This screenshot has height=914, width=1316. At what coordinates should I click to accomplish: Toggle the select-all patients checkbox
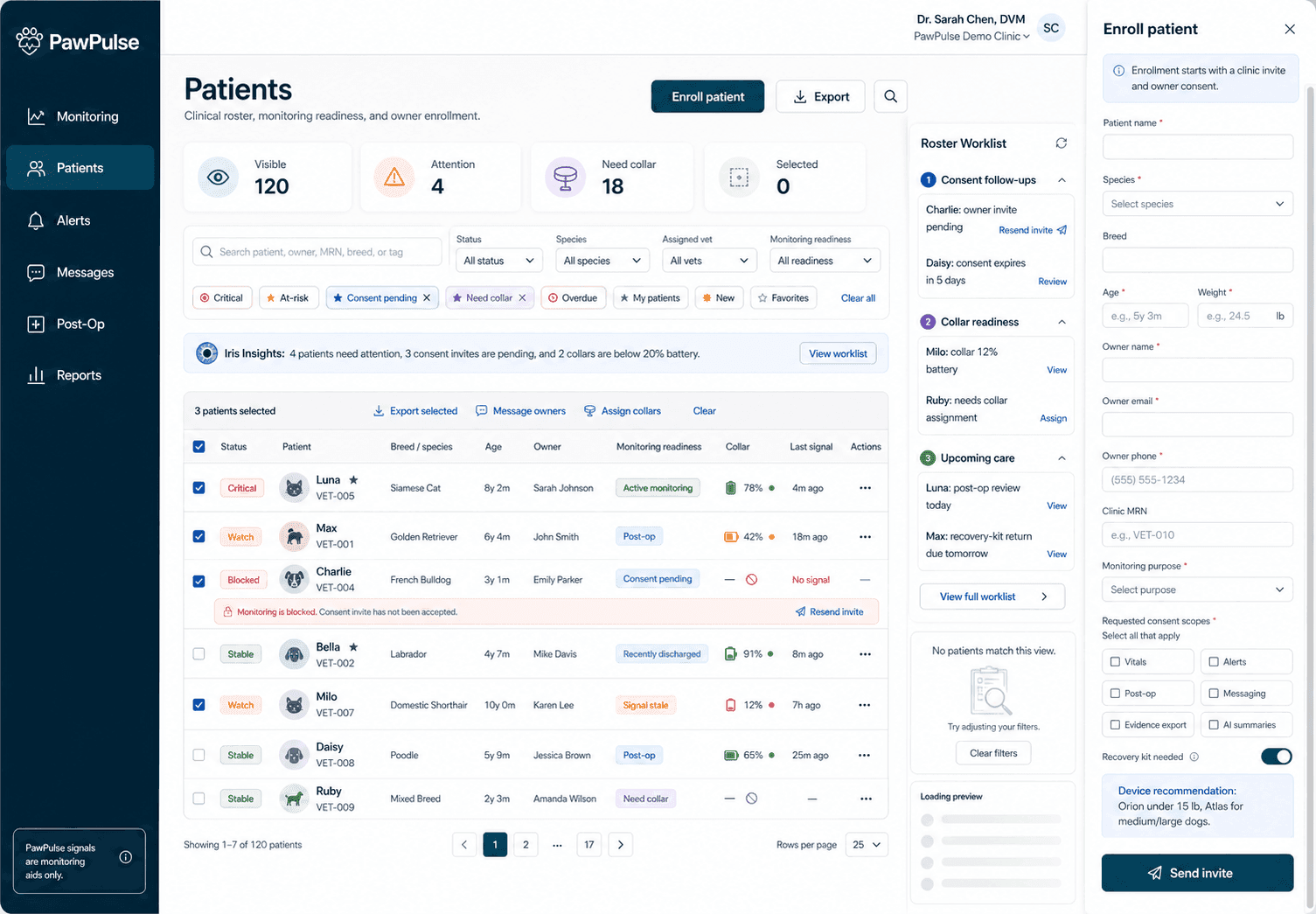pos(198,447)
